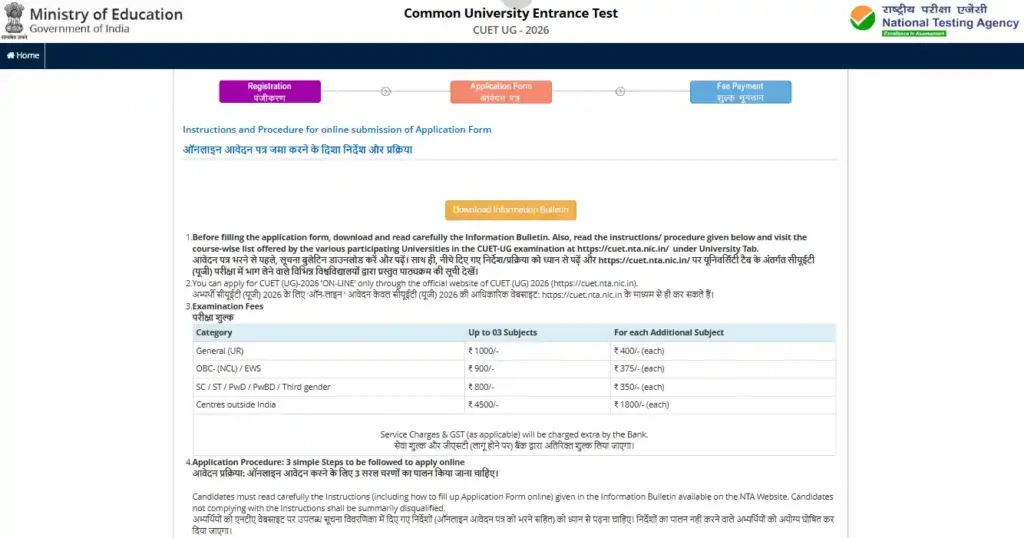The image size is (1024, 538).
Task: Go to the Fee Payment step
Action: tap(740, 92)
